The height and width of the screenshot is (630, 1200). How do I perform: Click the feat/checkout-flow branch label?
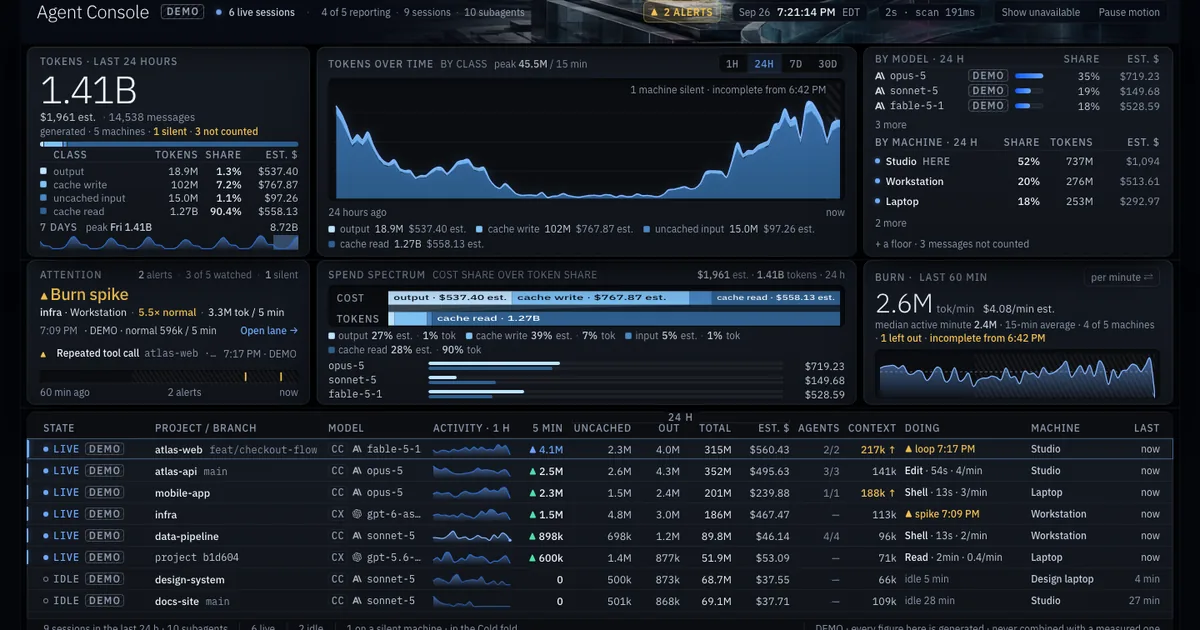(263, 450)
